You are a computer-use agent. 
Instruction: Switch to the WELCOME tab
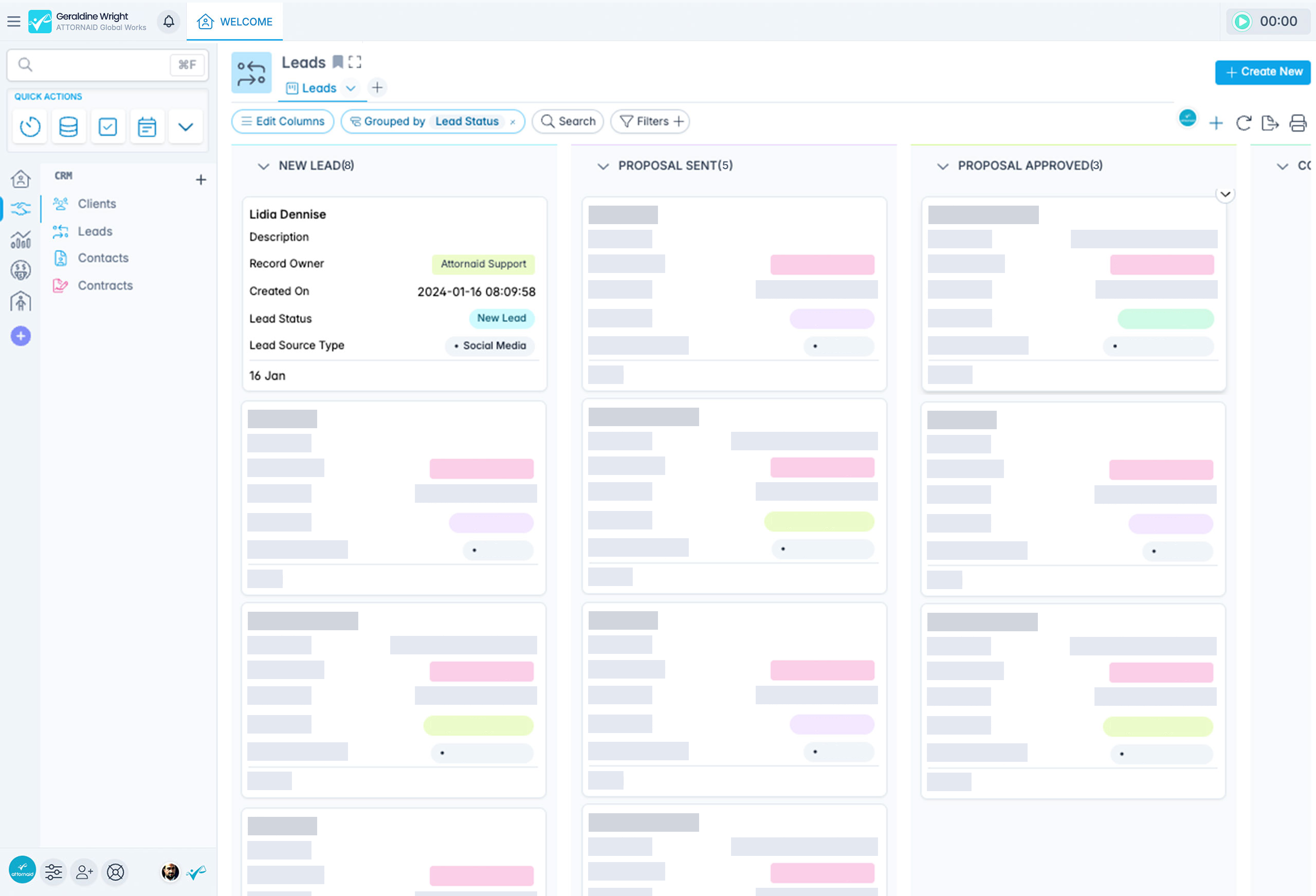click(234, 22)
